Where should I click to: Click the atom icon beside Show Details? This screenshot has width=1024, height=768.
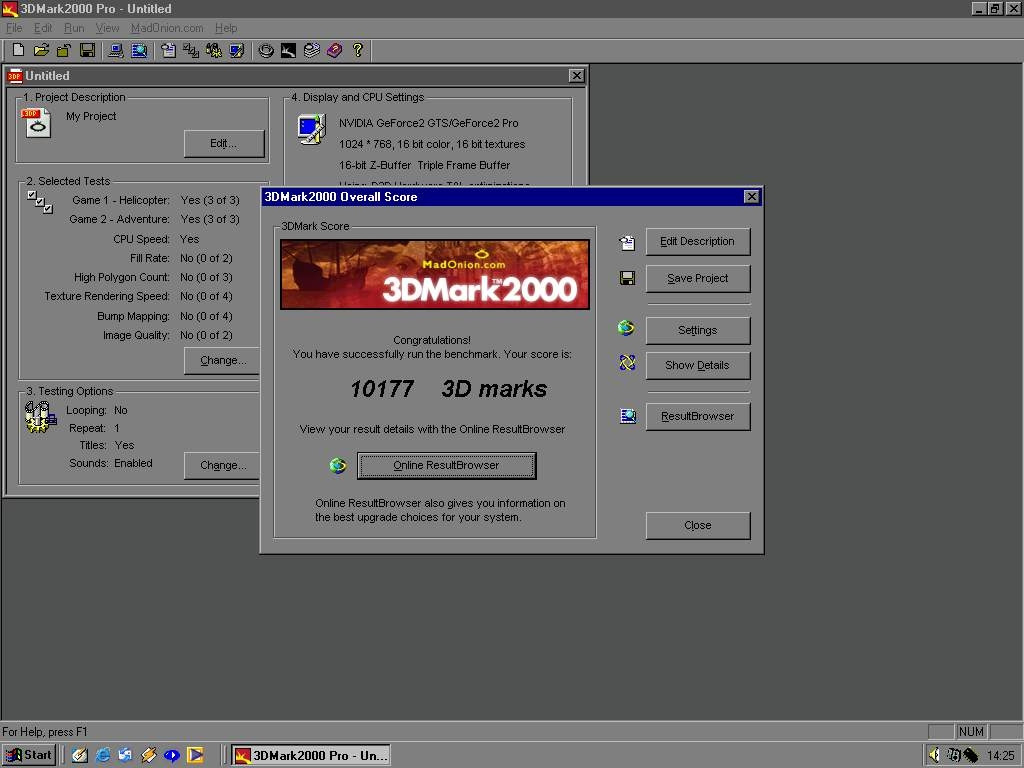[x=627, y=362]
